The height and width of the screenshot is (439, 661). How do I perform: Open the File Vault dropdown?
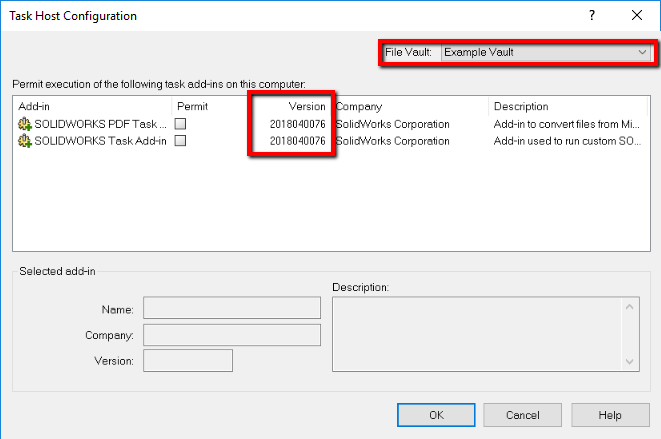(x=546, y=52)
